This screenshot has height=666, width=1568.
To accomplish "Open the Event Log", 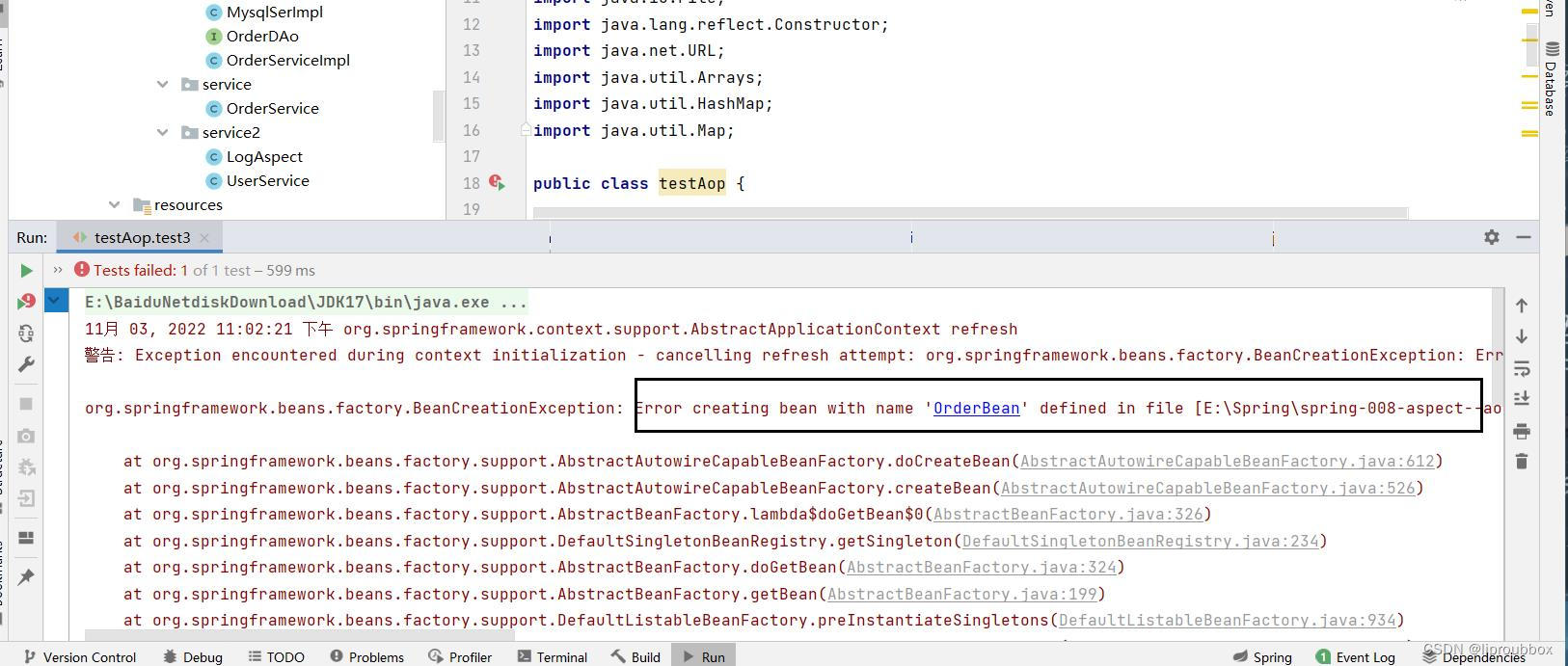I will coord(1355,656).
